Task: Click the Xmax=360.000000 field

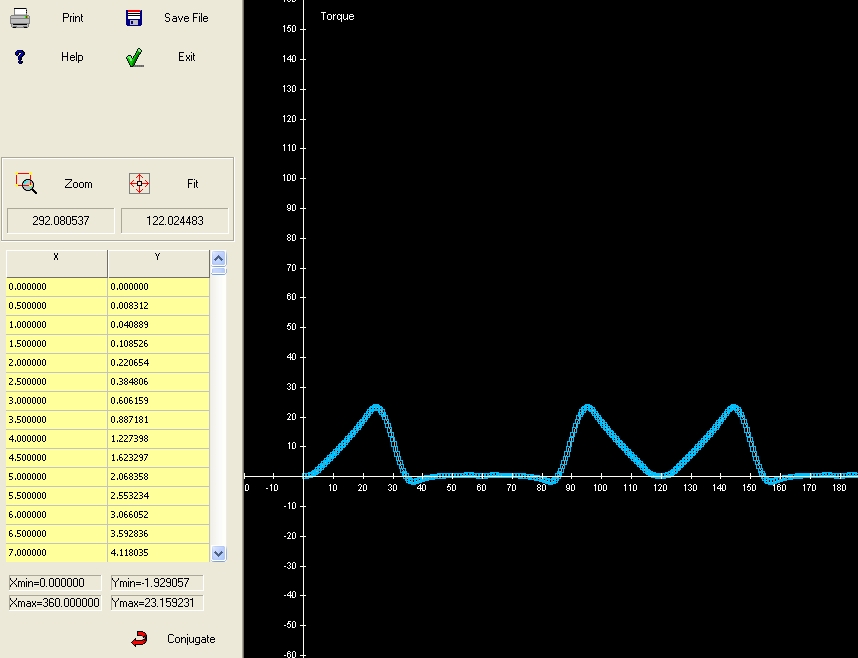Action: [x=55, y=603]
